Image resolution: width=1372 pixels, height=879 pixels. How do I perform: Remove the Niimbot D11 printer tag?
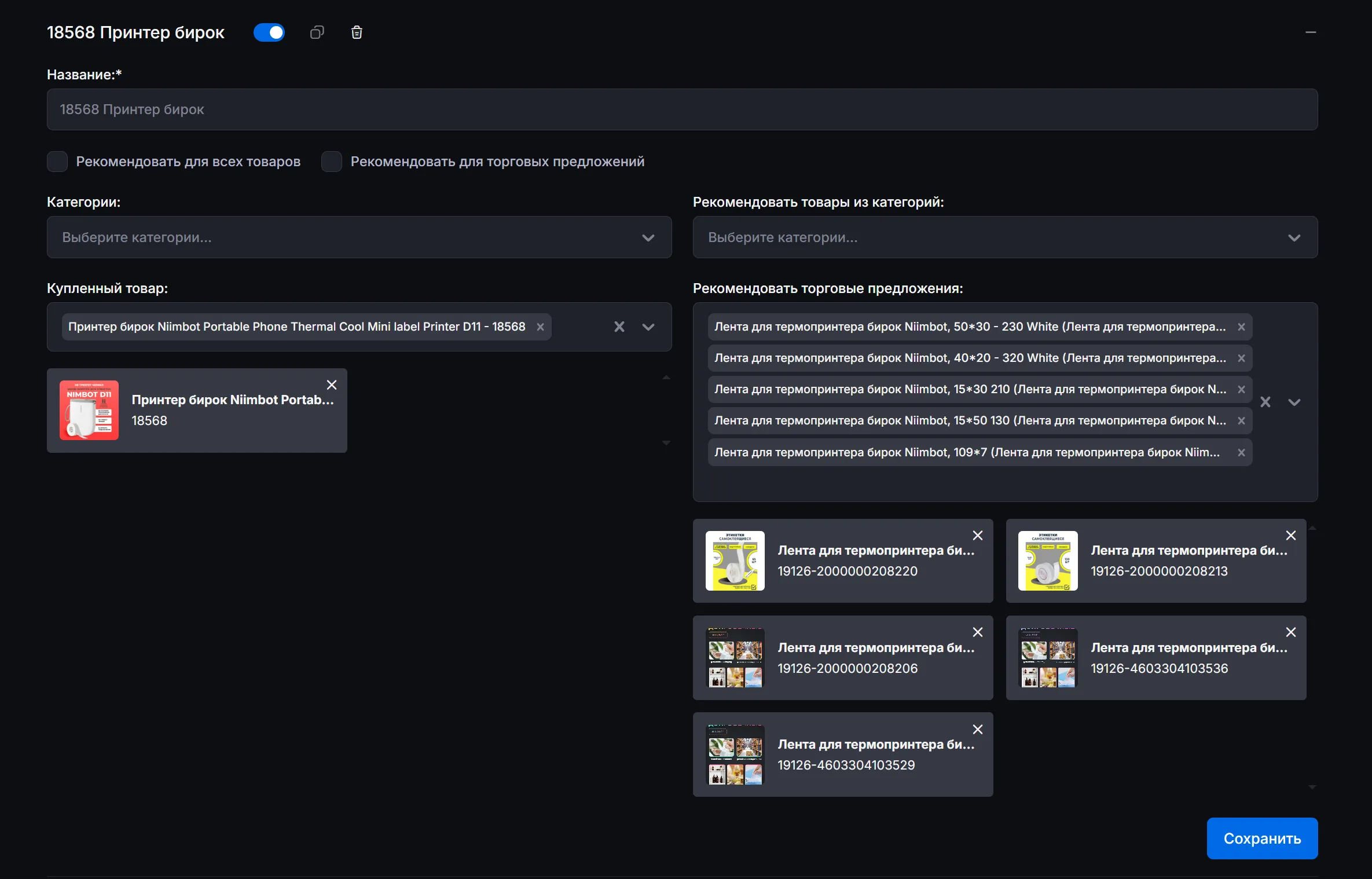tap(540, 327)
